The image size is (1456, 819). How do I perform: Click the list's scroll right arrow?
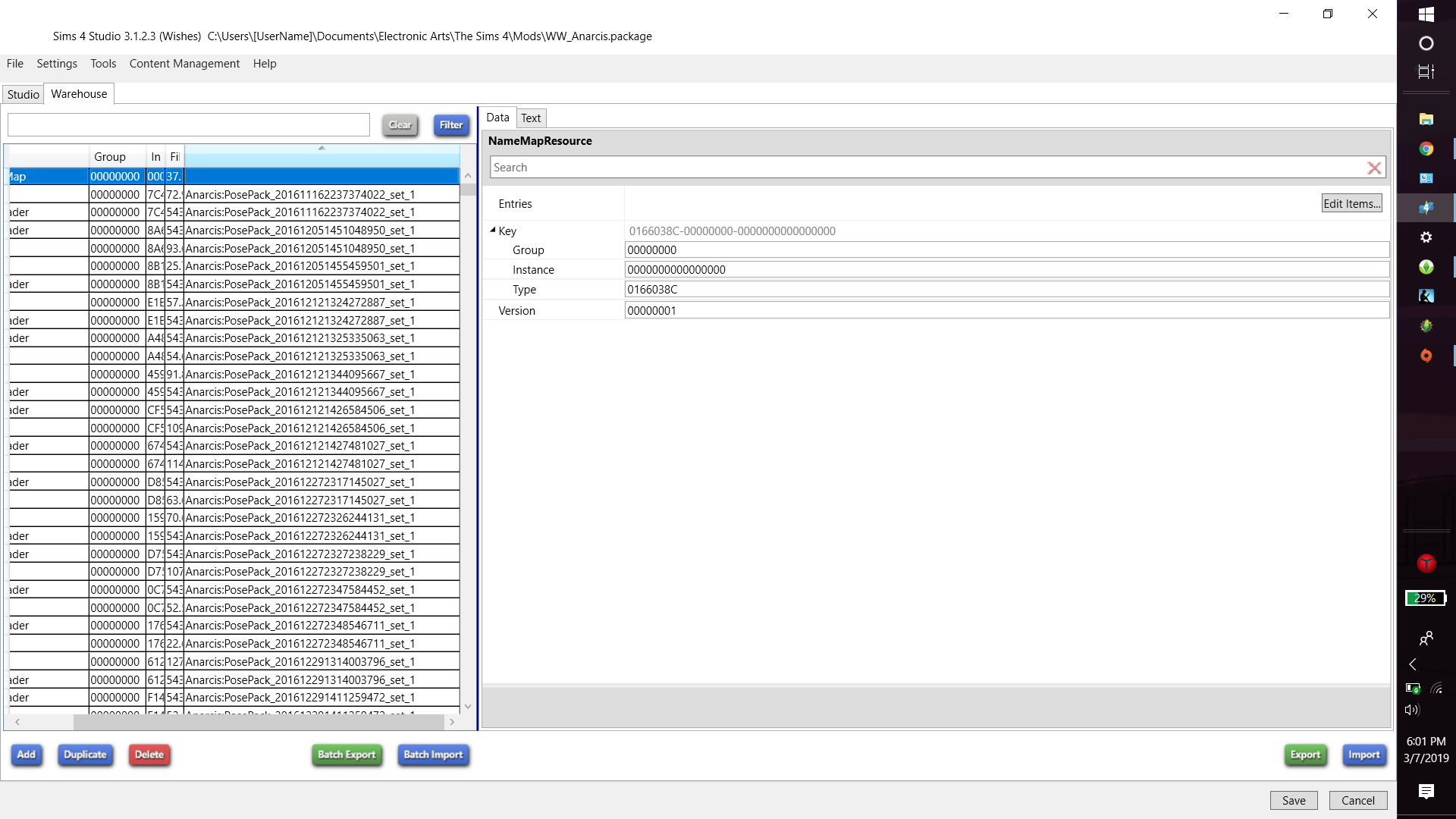(452, 722)
